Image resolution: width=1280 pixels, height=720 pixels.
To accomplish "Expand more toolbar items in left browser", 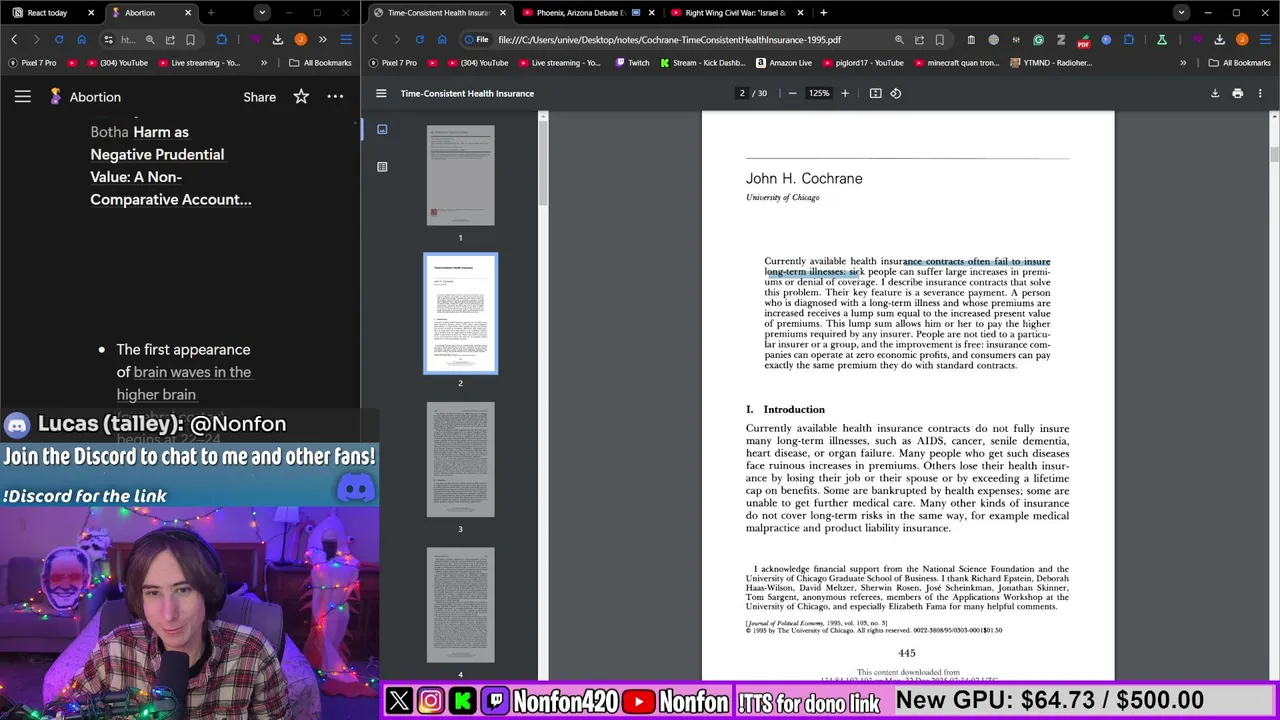I will point(322,40).
